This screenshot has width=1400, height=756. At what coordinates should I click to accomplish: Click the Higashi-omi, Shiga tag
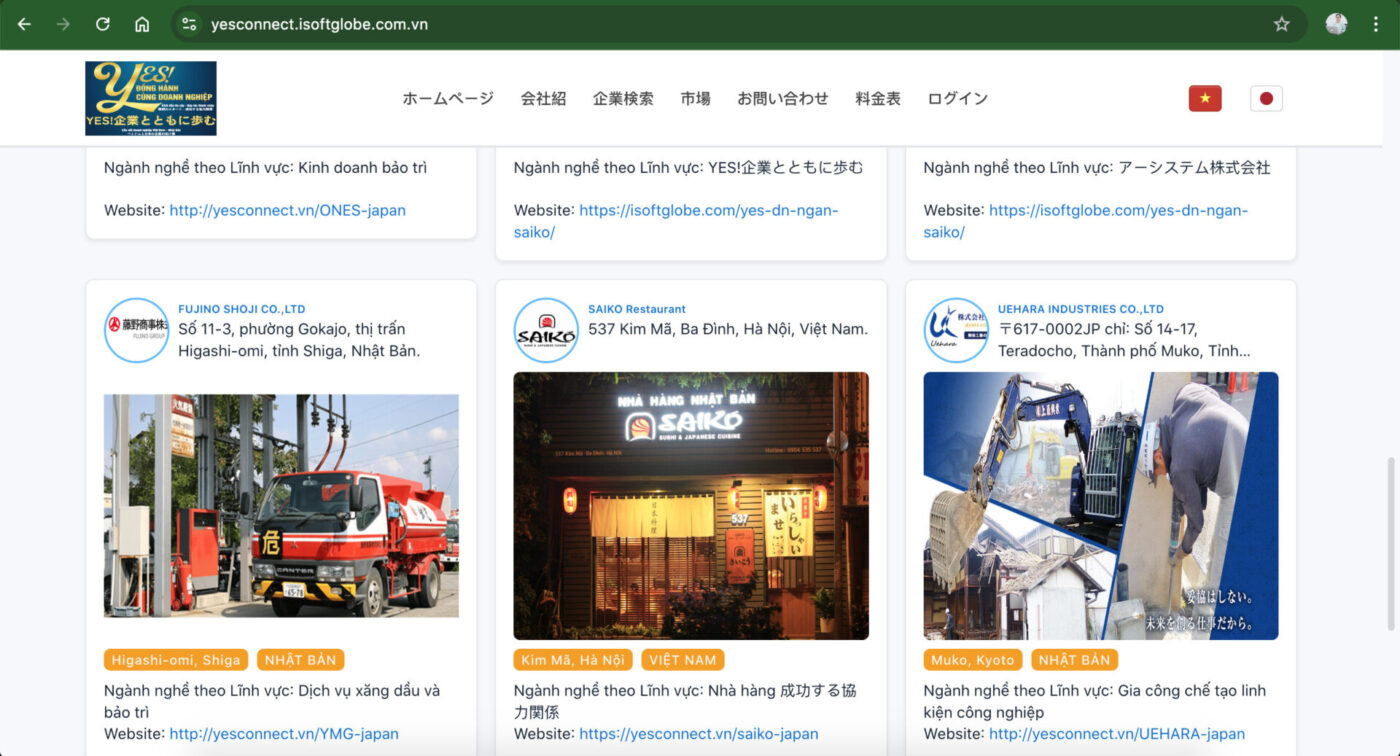(176, 660)
